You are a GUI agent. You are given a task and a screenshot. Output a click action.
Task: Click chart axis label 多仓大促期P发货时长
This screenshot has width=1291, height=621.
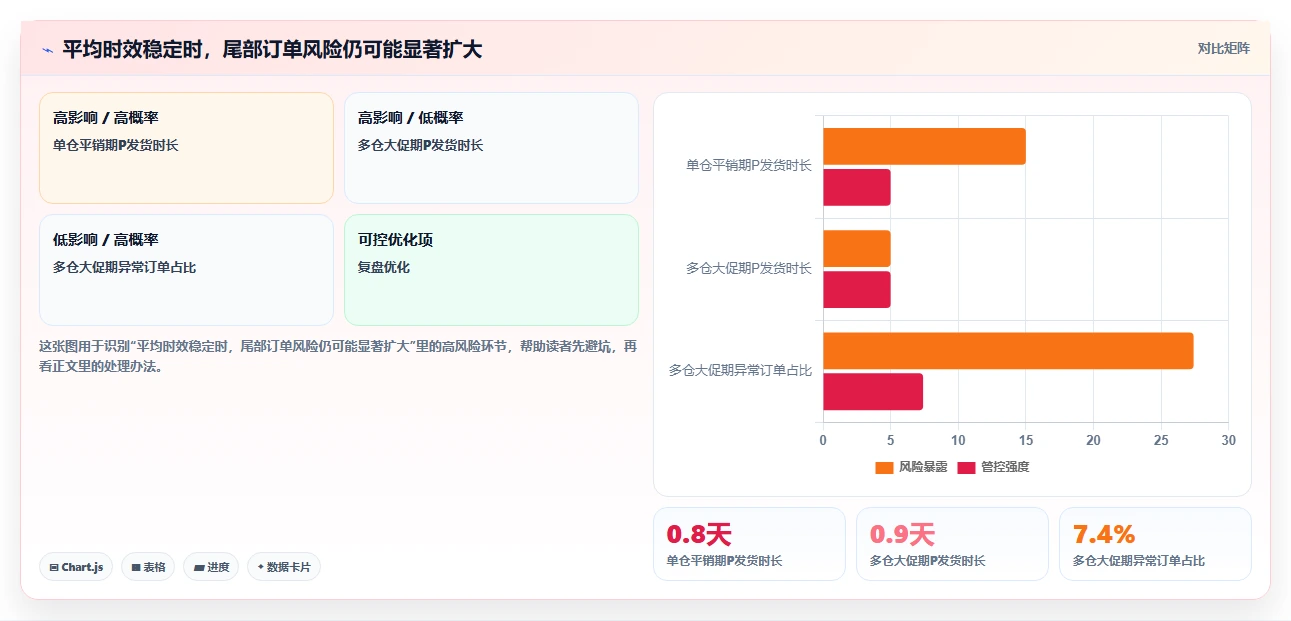click(749, 268)
